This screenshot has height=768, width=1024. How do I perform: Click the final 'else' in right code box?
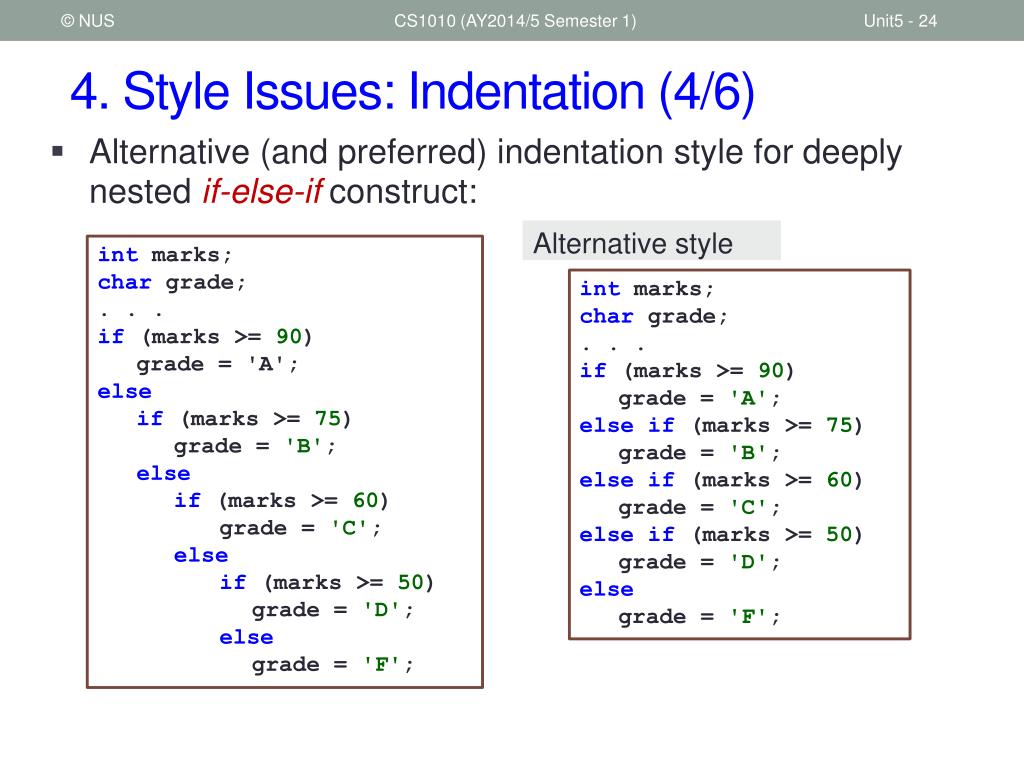(x=606, y=589)
